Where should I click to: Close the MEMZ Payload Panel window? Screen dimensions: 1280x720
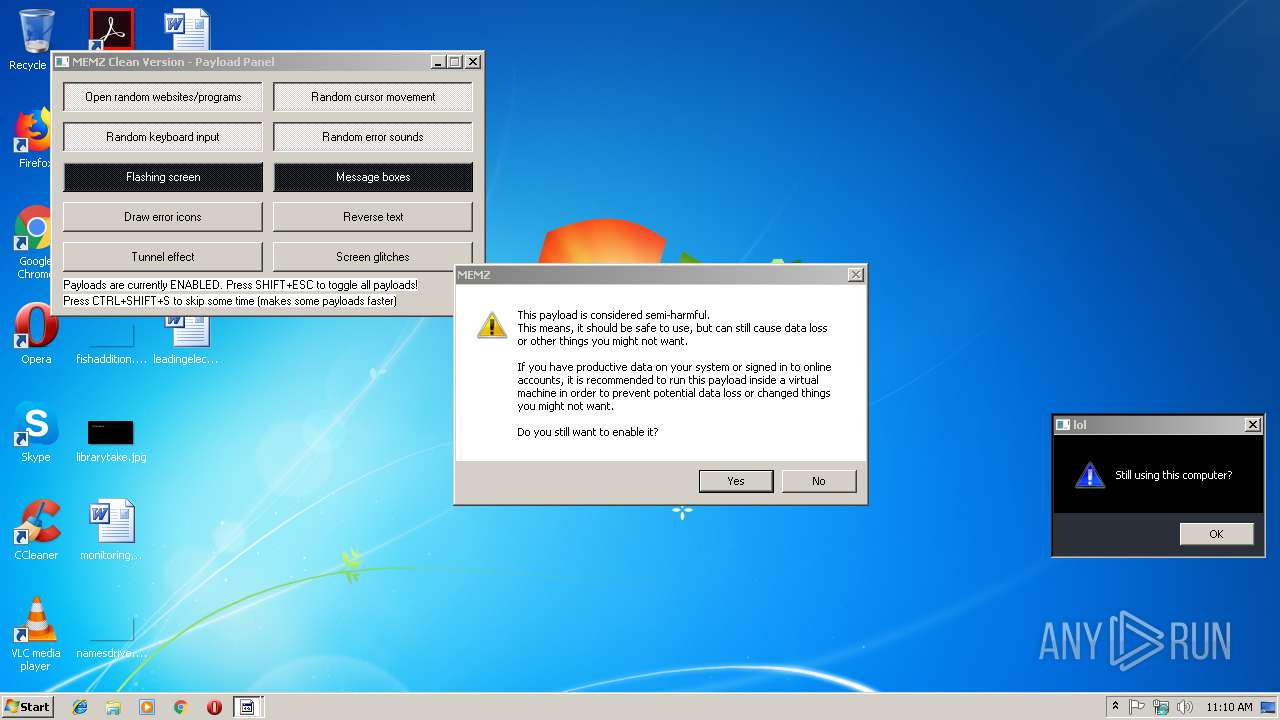point(473,62)
